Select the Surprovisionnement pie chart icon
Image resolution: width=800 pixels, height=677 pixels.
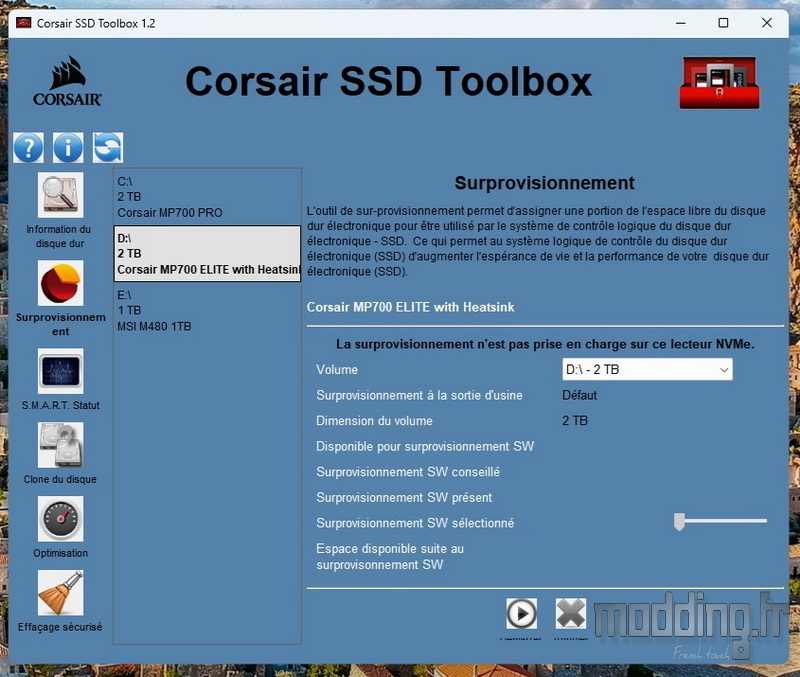[60, 283]
